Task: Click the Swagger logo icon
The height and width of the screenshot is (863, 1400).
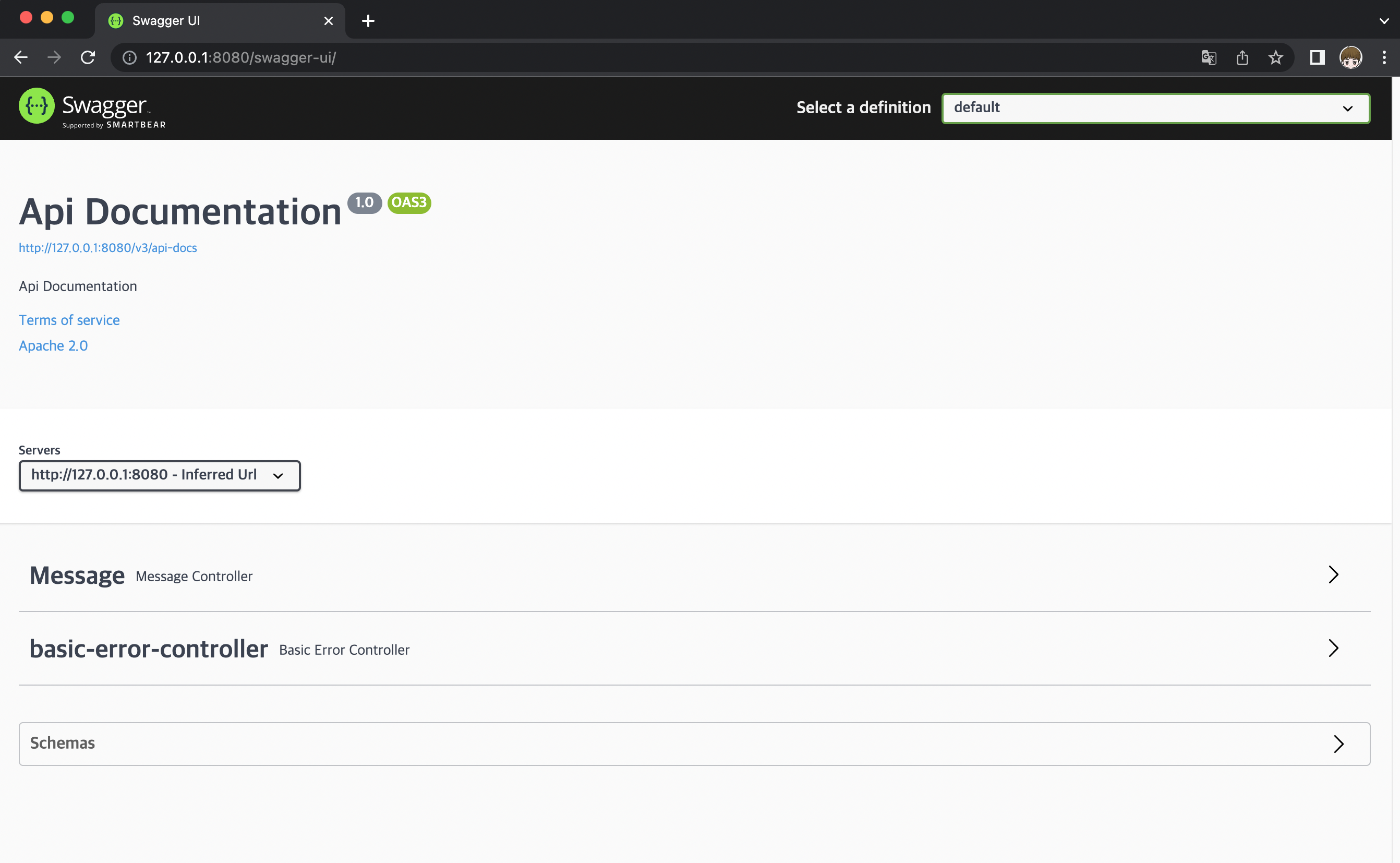Action: pyautogui.click(x=37, y=106)
